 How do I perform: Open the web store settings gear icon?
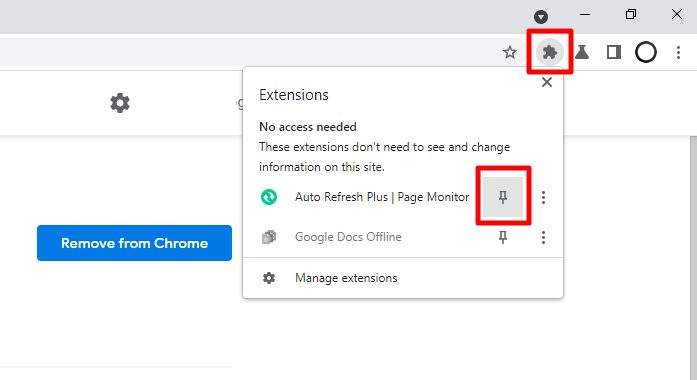[x=120, y=103]
